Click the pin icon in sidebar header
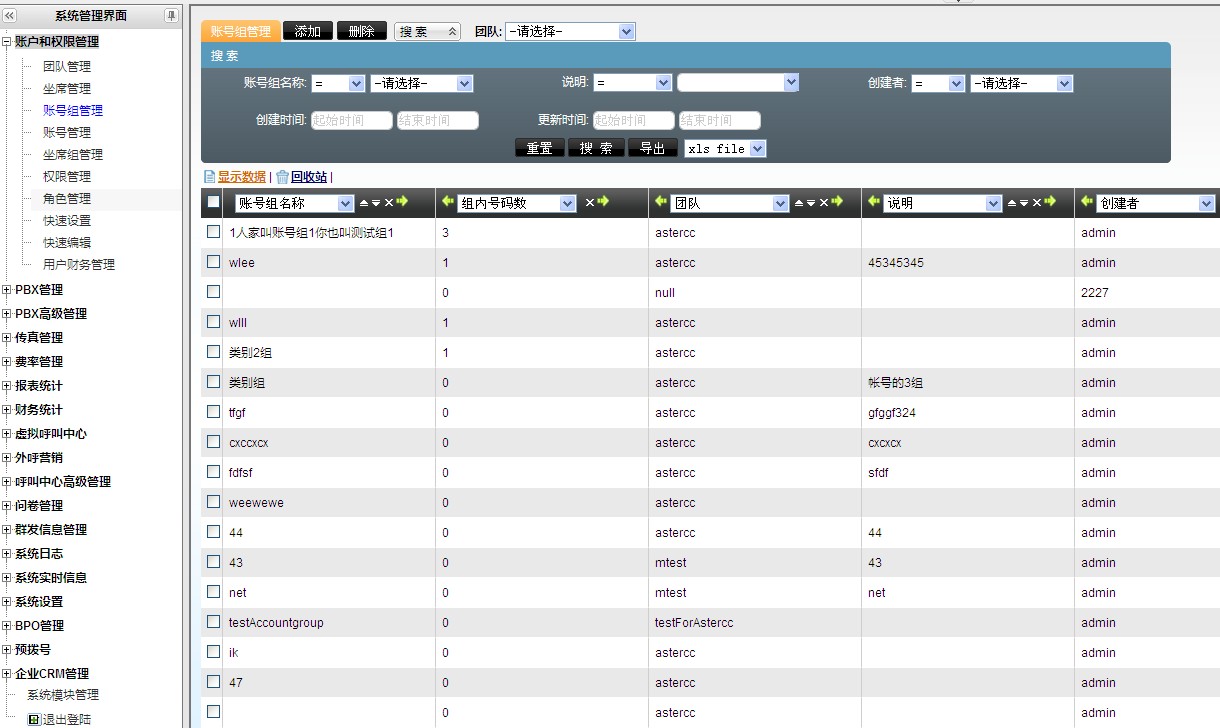The width and height of the screenshot is (1220, 728). pos(171,16)
